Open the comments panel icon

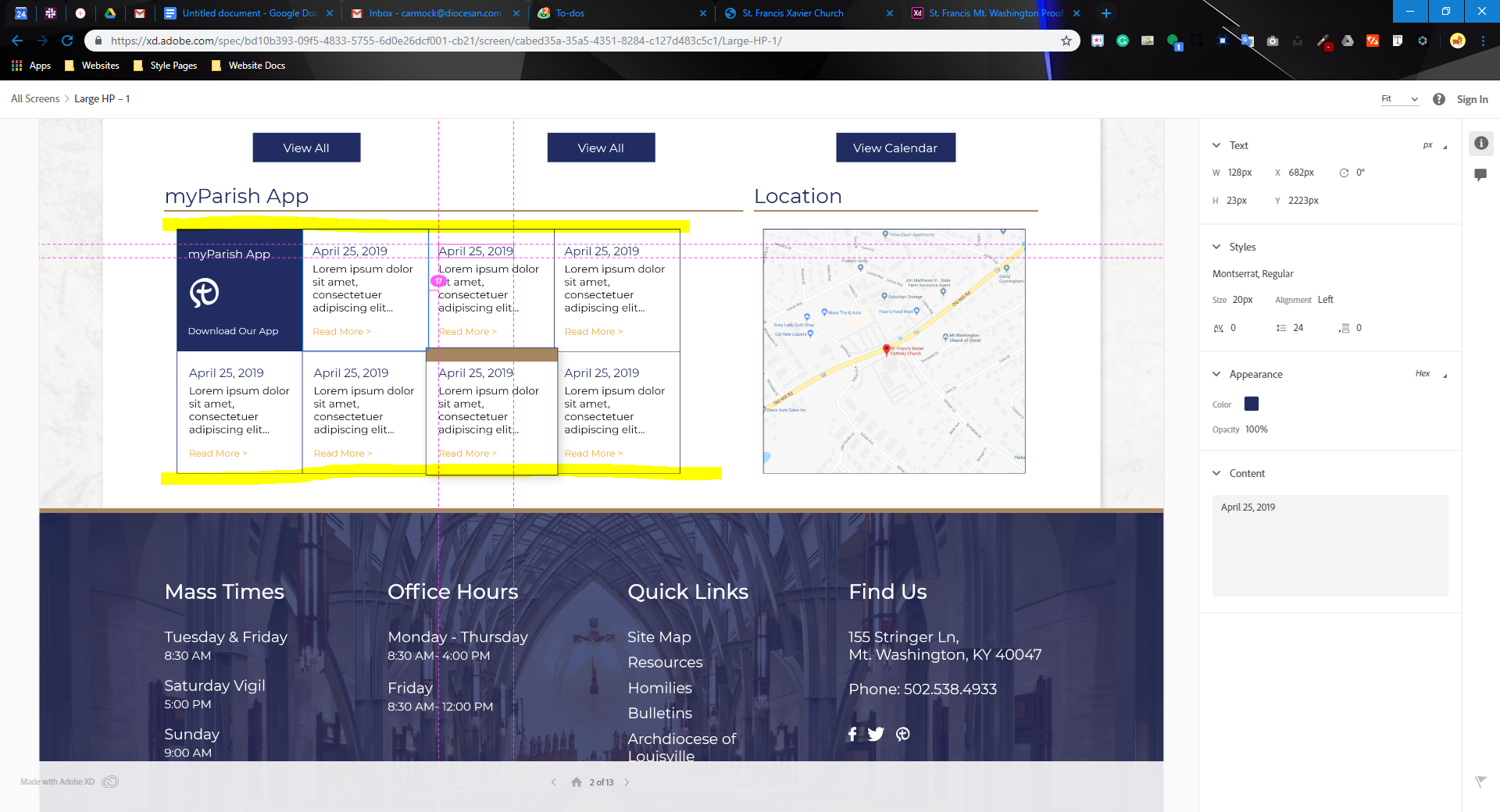click(1480, 175)
